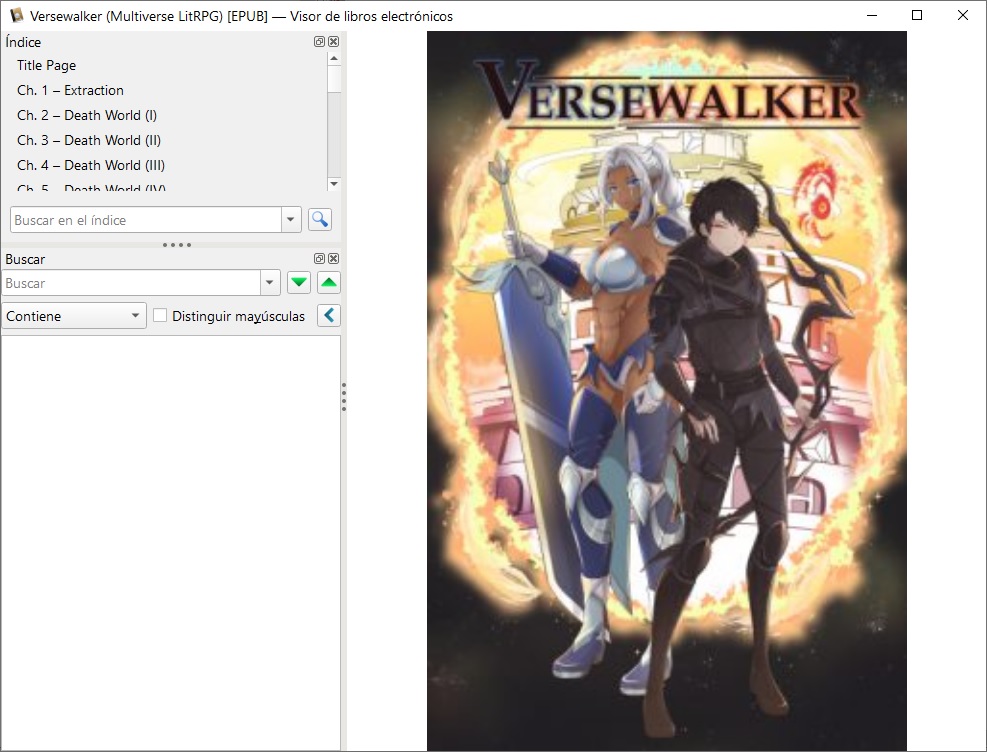Open the Contiene search mode dropdown
The height and width of the screenshot is (752, 987).
point(74,316)
